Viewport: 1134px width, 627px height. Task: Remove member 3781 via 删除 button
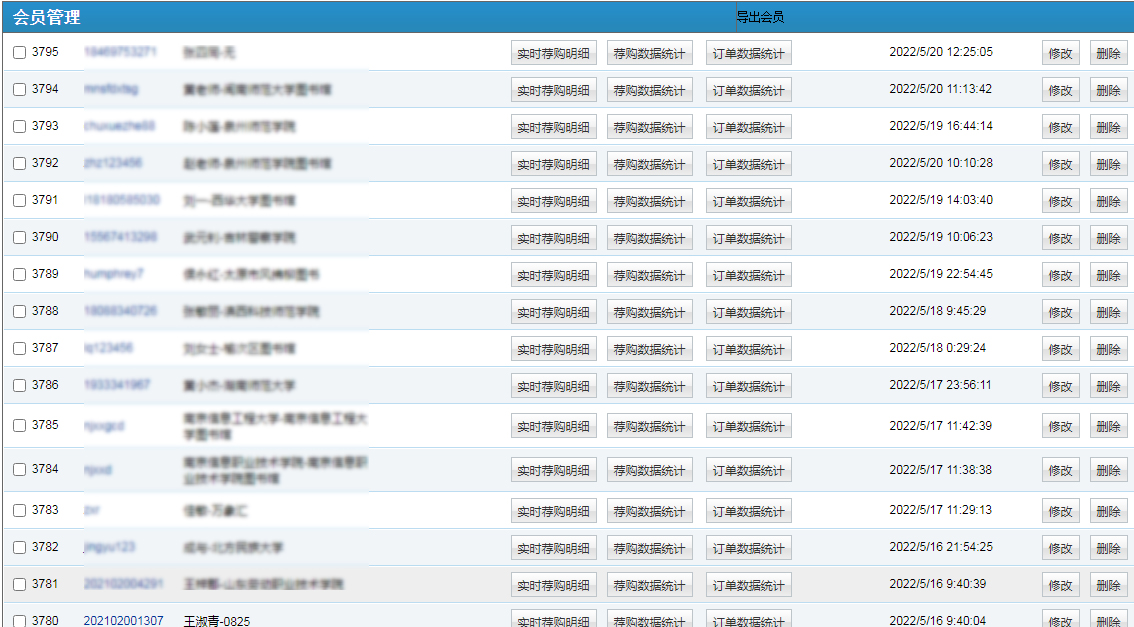[x=1108, y=585]
